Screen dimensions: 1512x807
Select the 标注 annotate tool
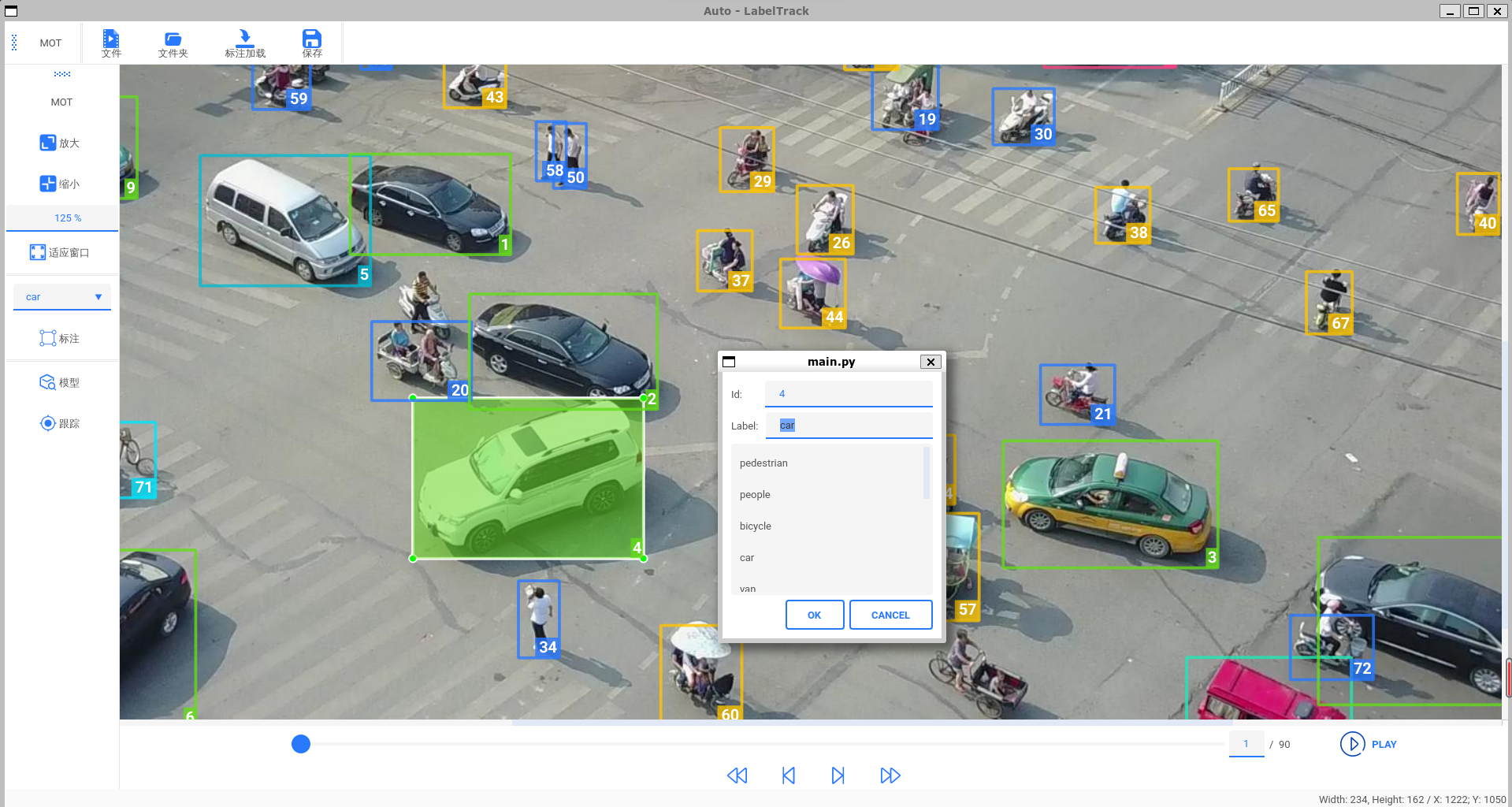click(x=60, y=338)
